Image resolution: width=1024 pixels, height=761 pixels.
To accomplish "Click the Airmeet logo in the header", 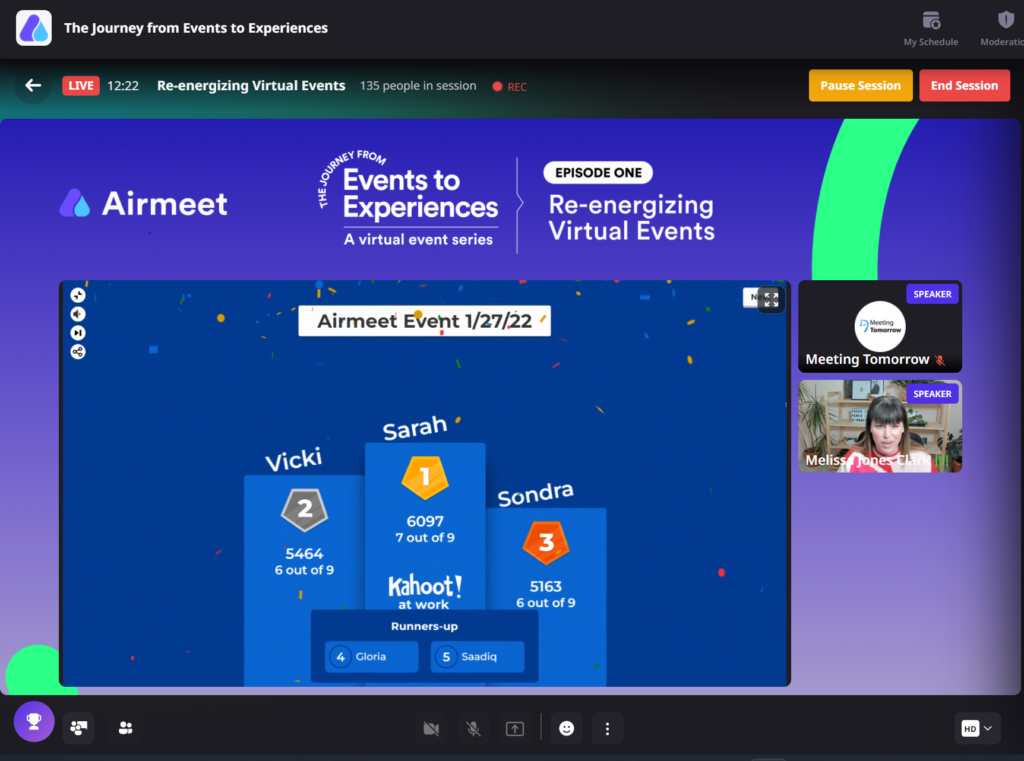I will [34, 28].
